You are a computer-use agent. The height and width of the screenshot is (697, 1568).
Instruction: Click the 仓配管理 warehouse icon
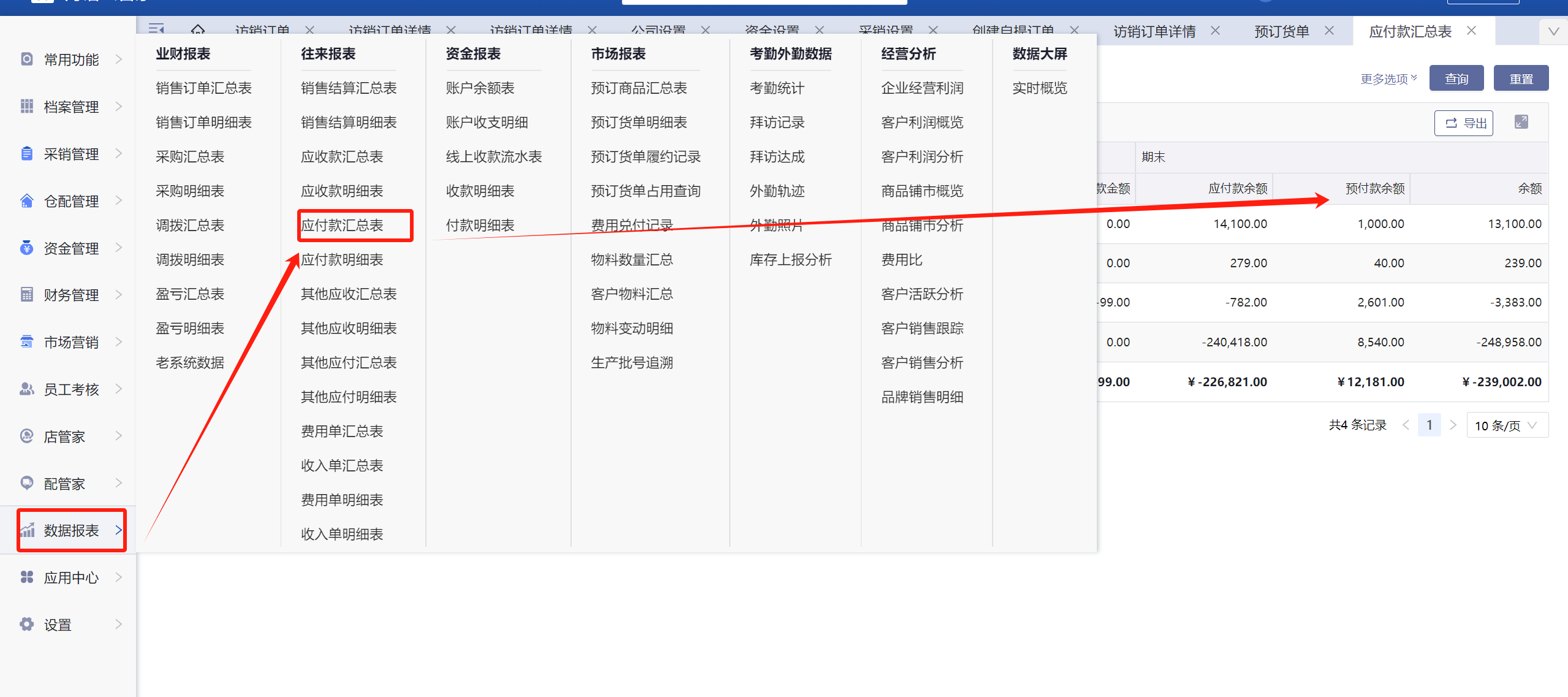tap(26, 201)
